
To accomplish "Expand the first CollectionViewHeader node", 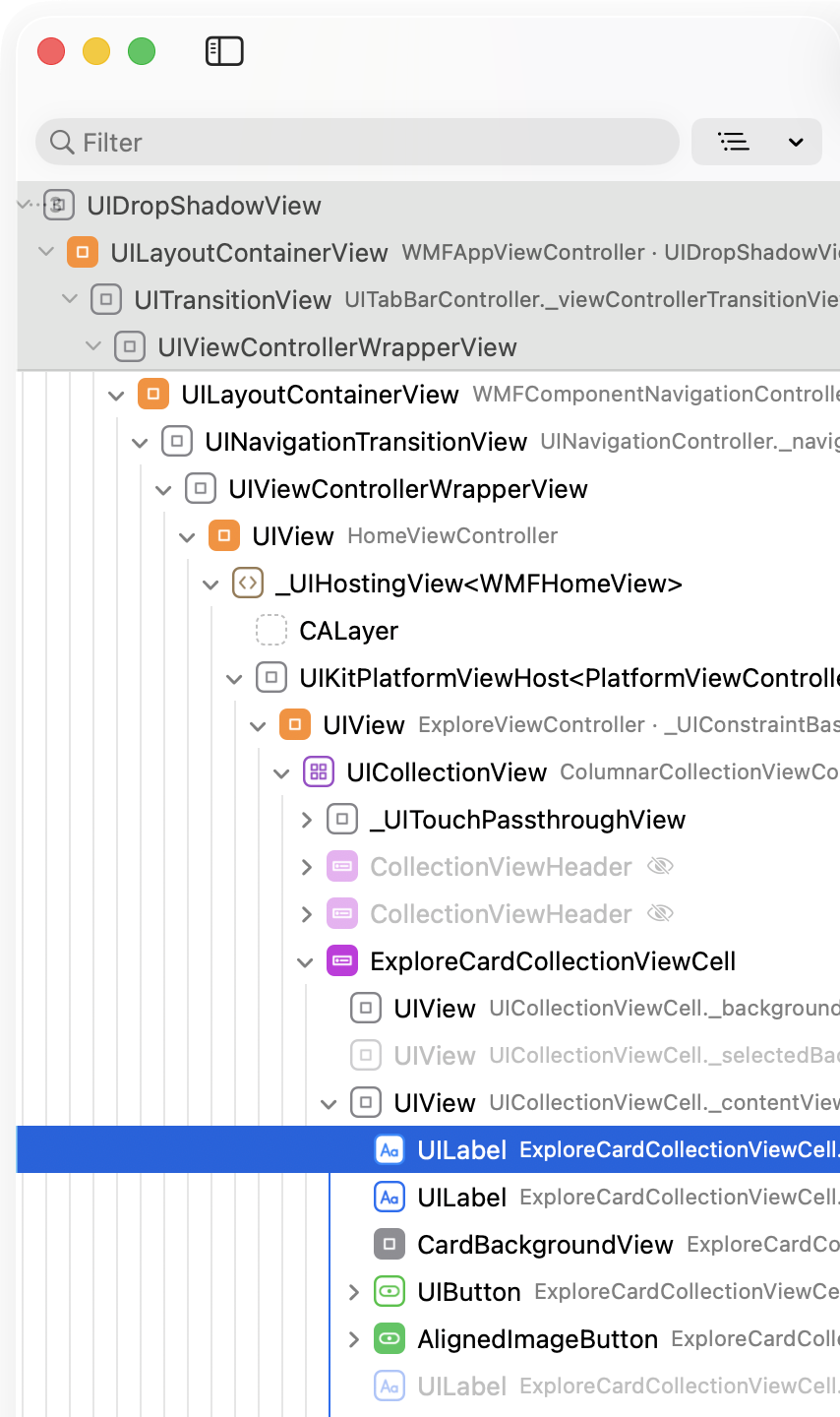I will 306,866.
